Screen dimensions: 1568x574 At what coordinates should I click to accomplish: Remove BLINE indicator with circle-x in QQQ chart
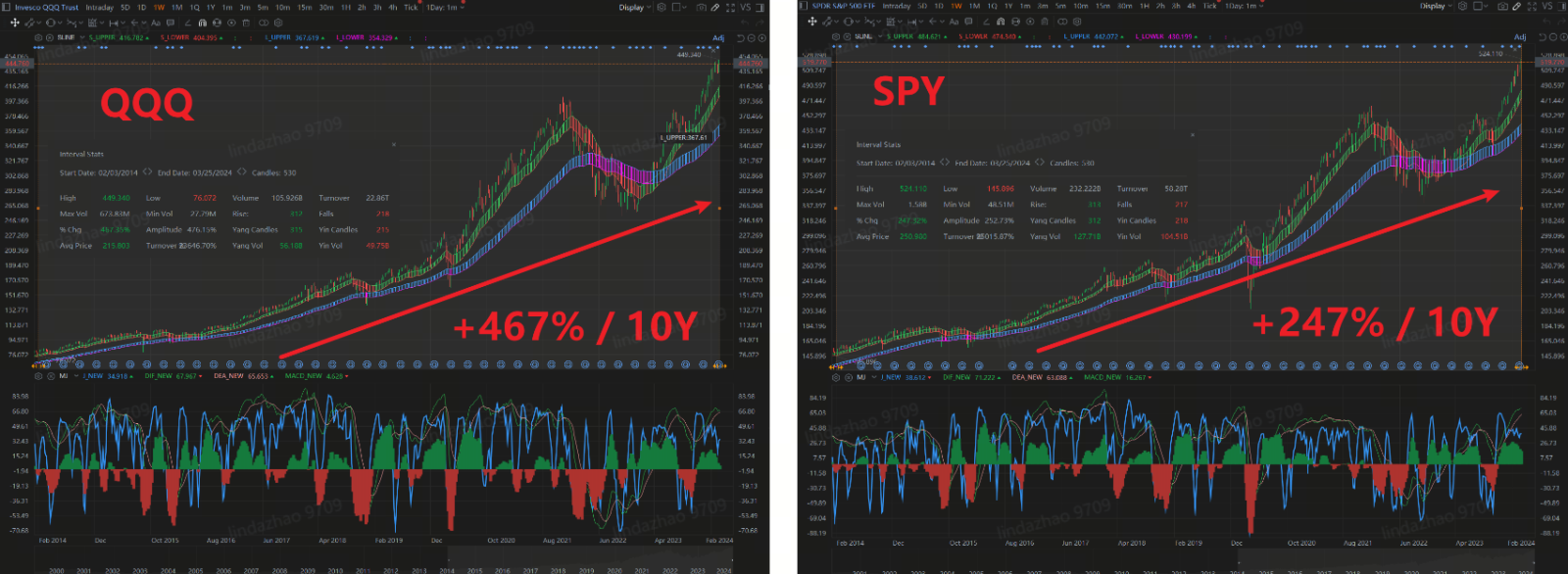(50, 37)
